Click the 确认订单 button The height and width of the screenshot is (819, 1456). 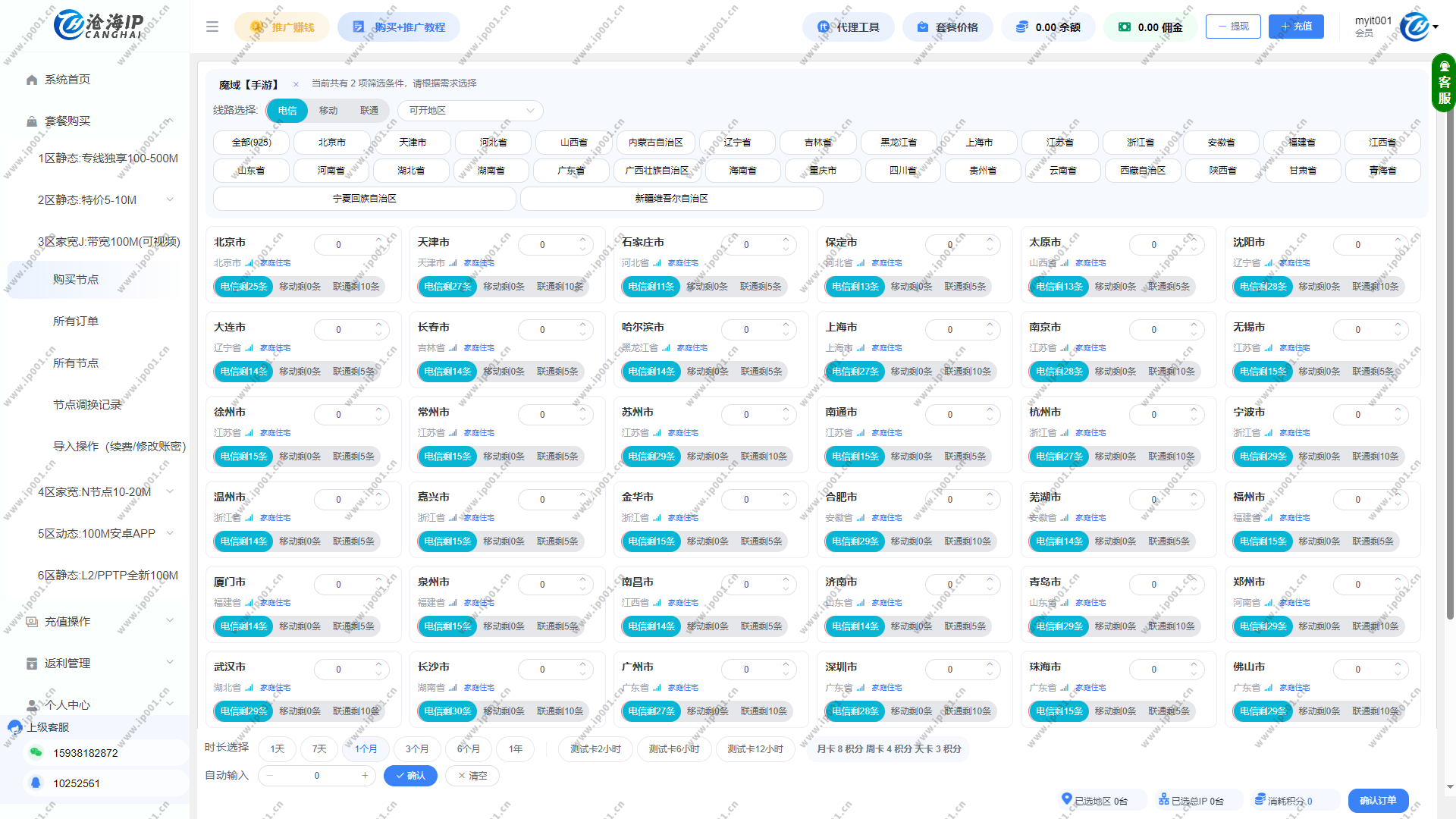coord(1378,800)
